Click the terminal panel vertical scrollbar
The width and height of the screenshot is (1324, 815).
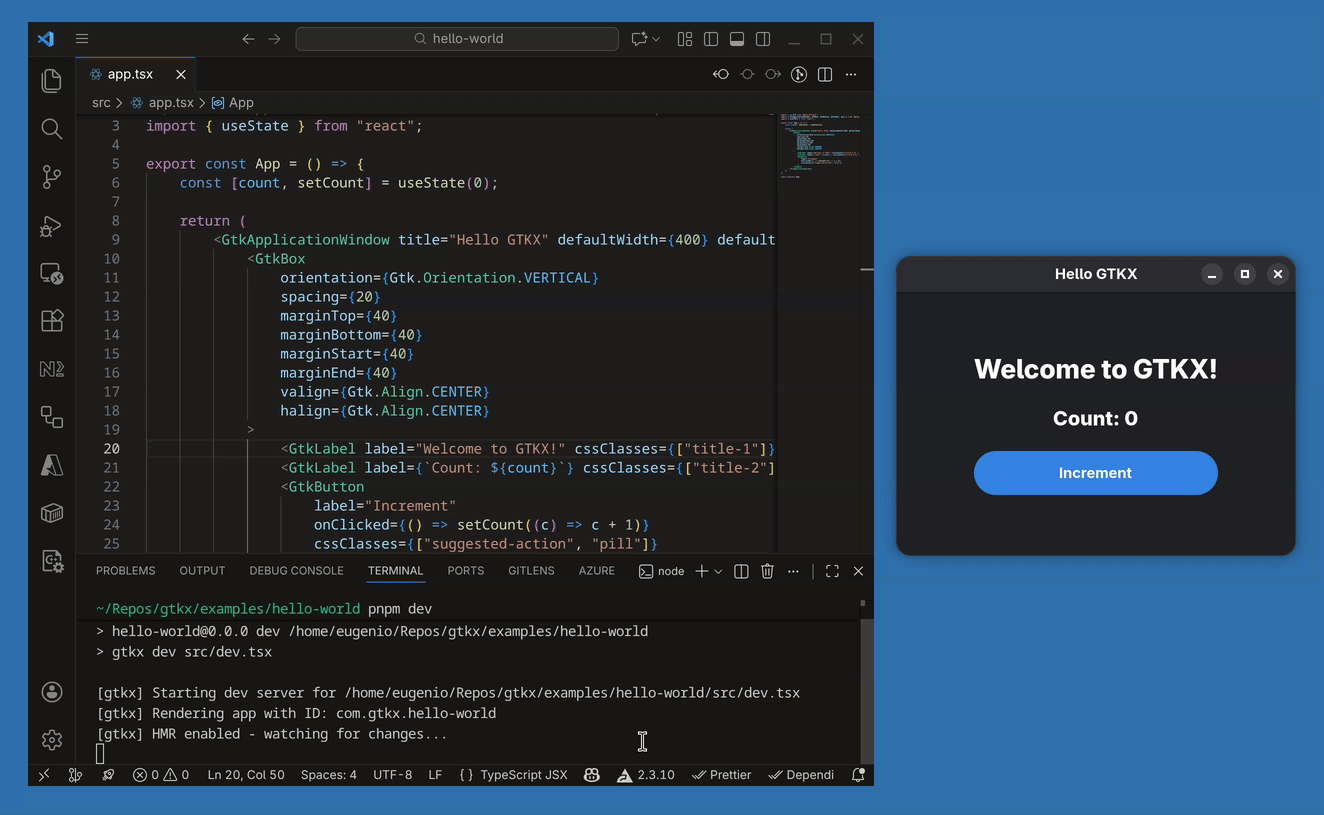[866, 690]
